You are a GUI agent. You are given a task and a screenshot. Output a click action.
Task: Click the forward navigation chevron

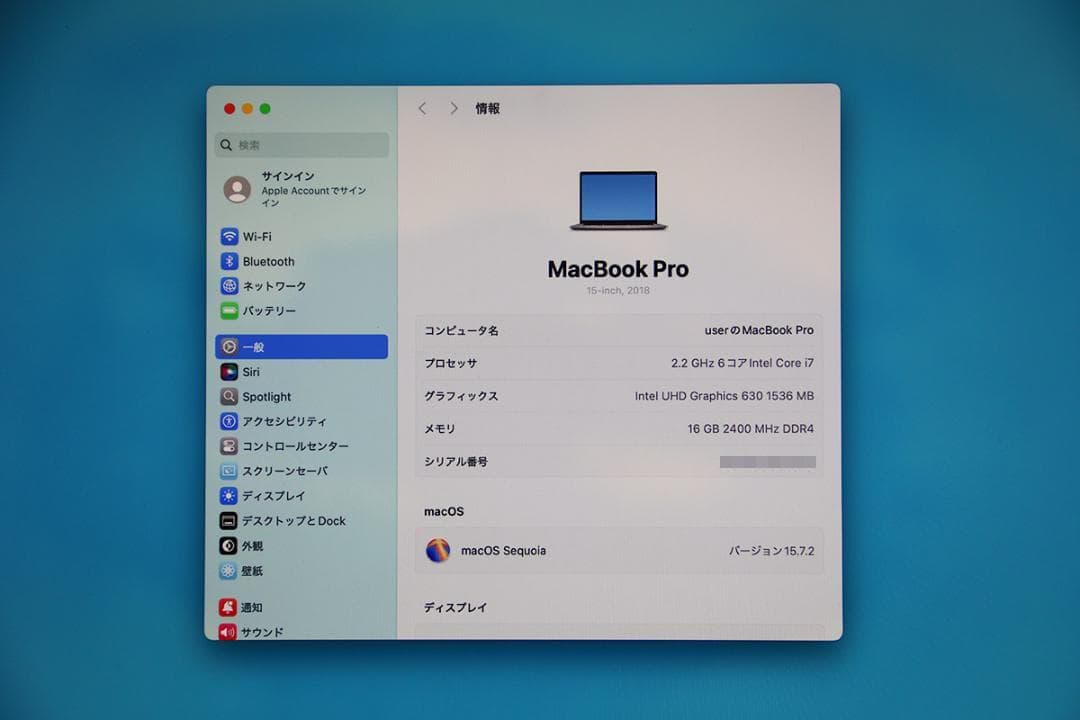[454, 108]
